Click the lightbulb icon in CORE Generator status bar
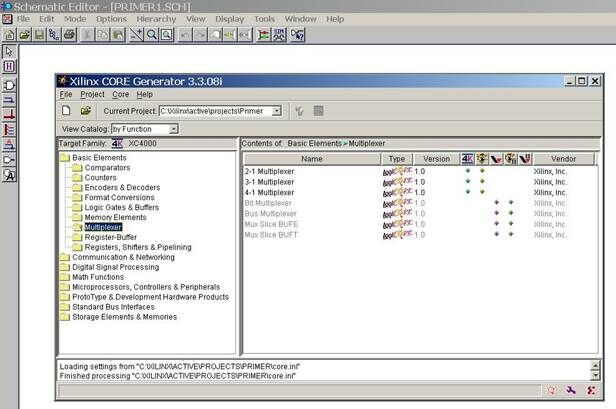This screenshot has width=616, height=409. point(551,390)
